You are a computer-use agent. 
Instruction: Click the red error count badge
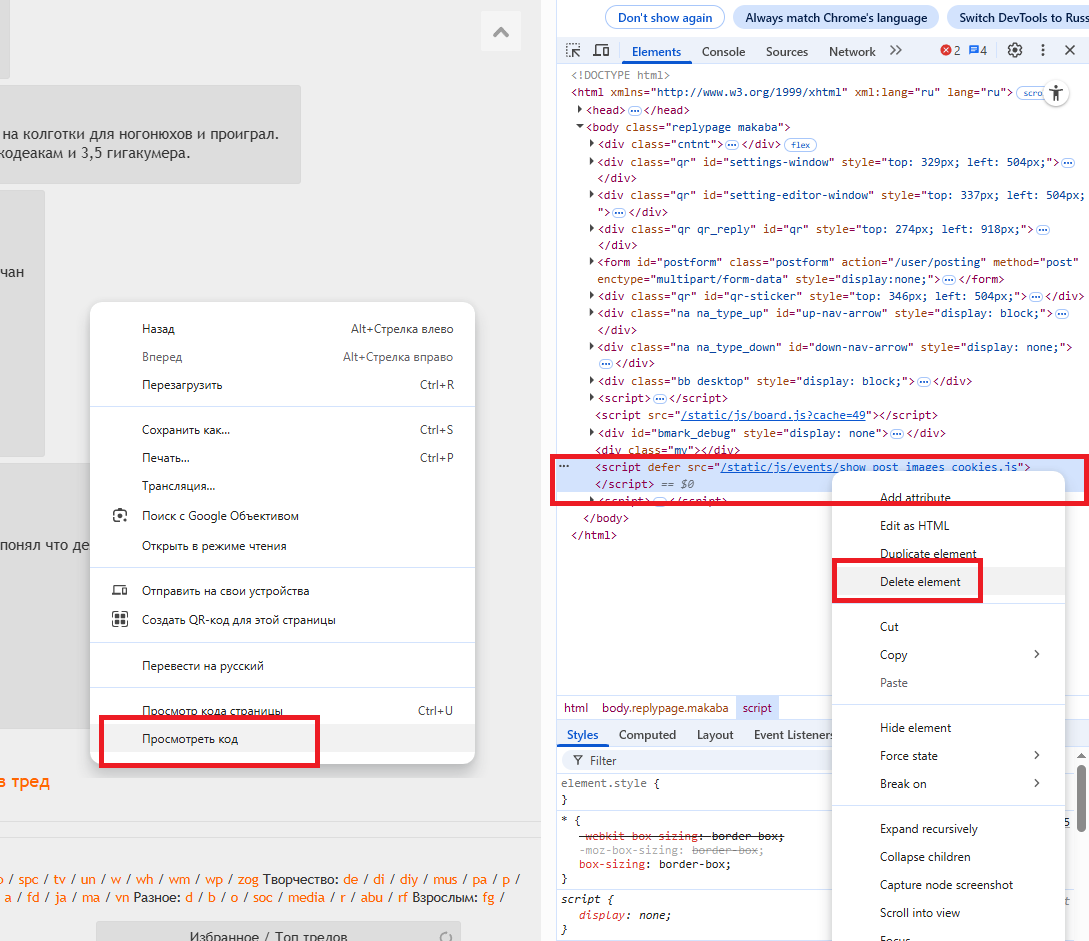pyautogui.click(x=949, y=51)
